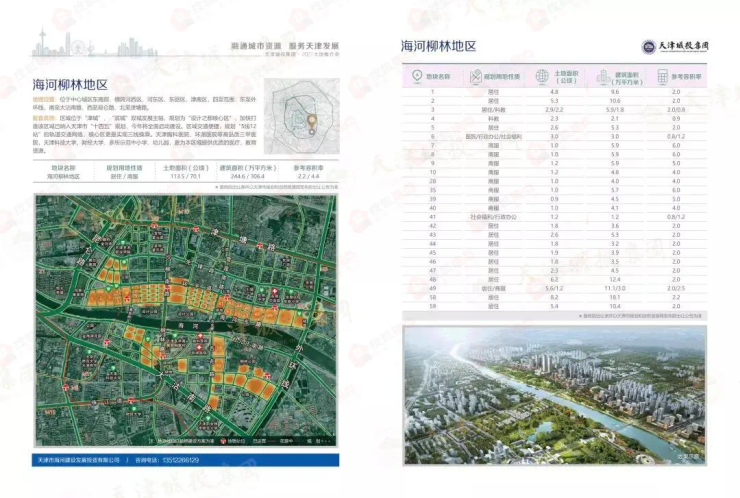Click the slogan 融通城市资源 服务天津发展
Image resolution: width=740 pixels, height=498 pixels.
[x=285, y=46]
